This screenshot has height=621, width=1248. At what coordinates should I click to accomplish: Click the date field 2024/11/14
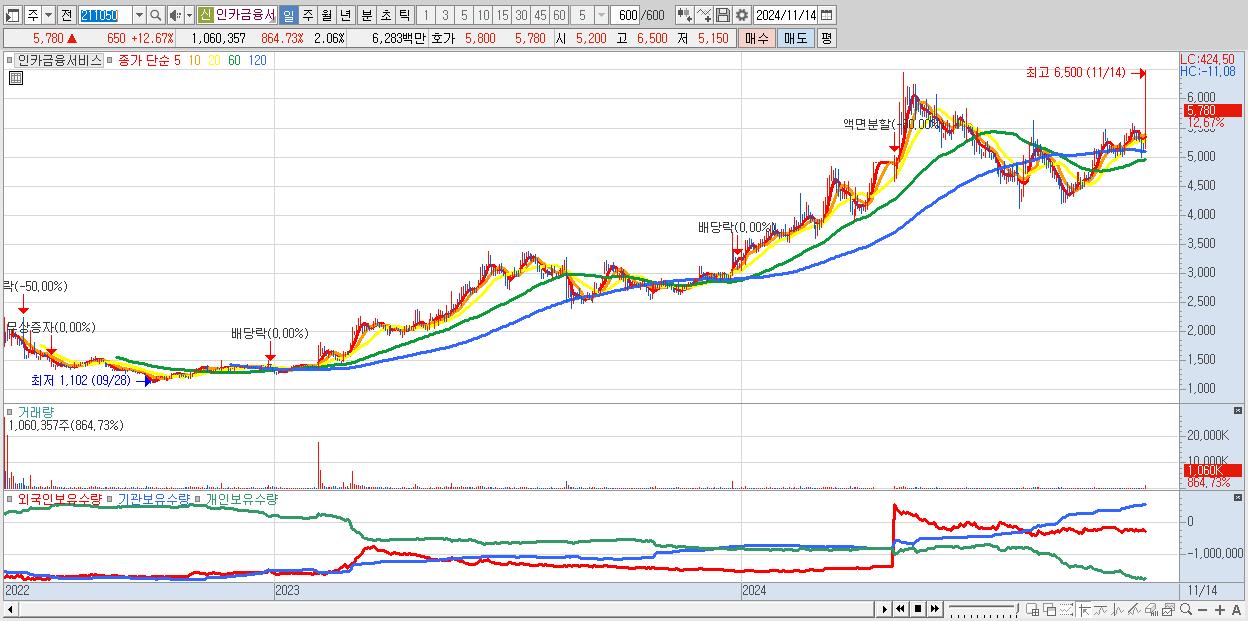(x=785, y=15)
